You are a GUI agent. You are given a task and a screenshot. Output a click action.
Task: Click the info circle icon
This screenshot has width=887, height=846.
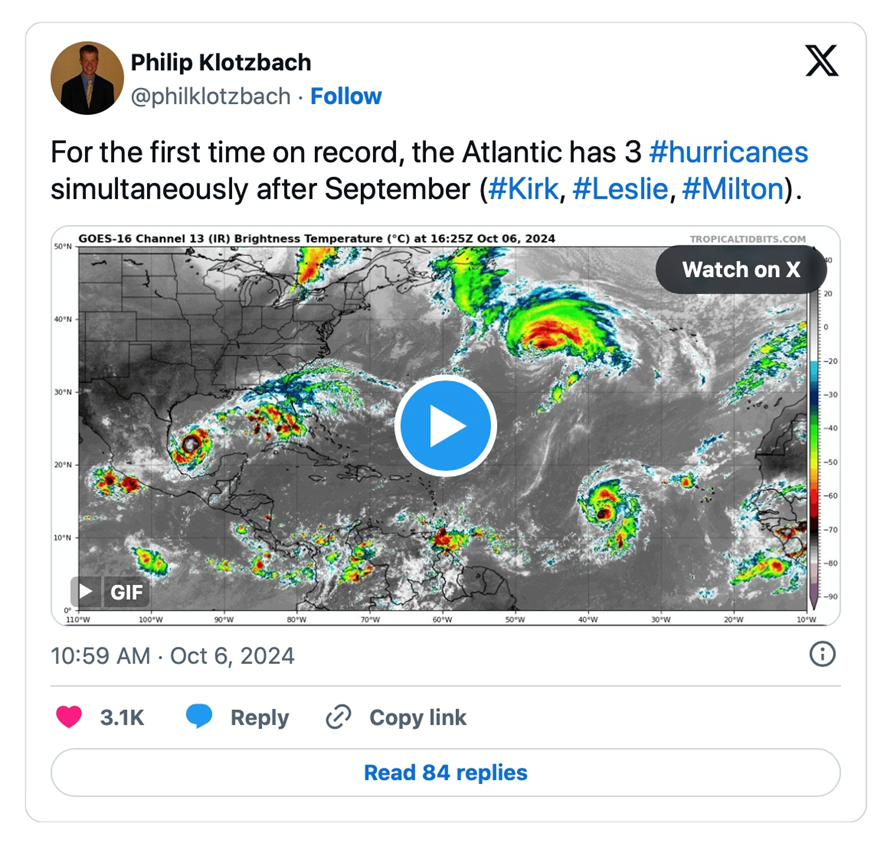click(x=822, y=654)
